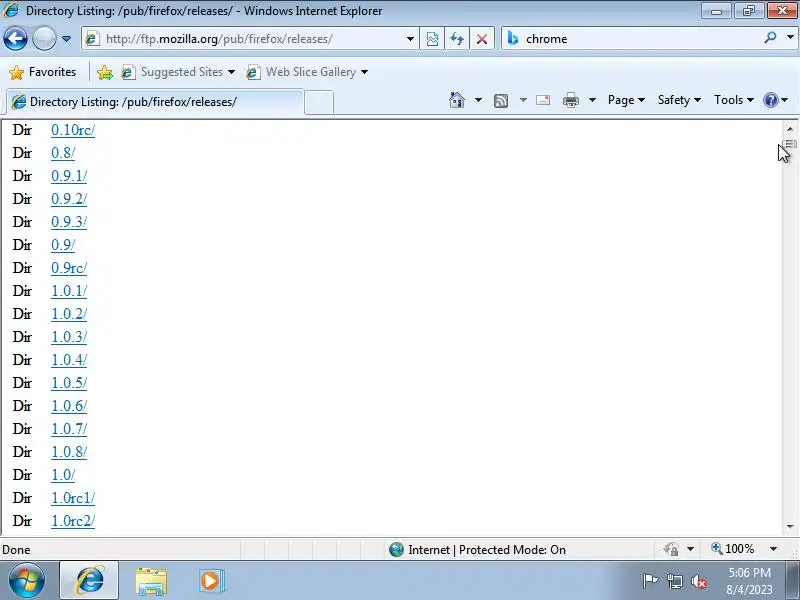Open the Windows Start button

(x=26, y=580)
